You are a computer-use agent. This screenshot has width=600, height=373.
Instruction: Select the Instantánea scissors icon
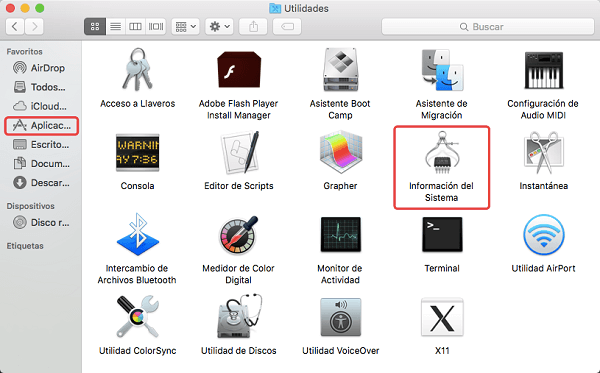543,152
